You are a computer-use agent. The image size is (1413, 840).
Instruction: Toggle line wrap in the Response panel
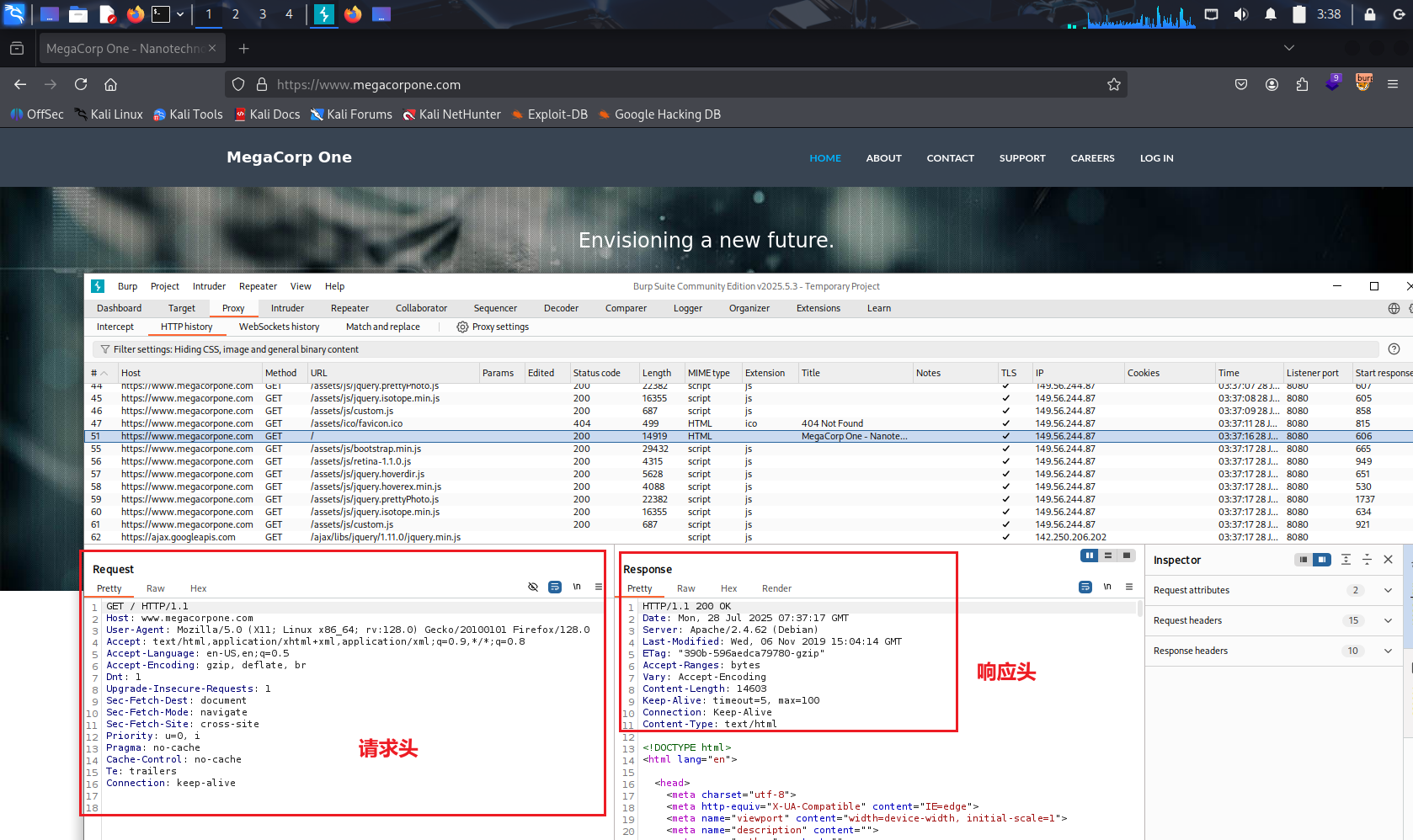(1085, 587)
